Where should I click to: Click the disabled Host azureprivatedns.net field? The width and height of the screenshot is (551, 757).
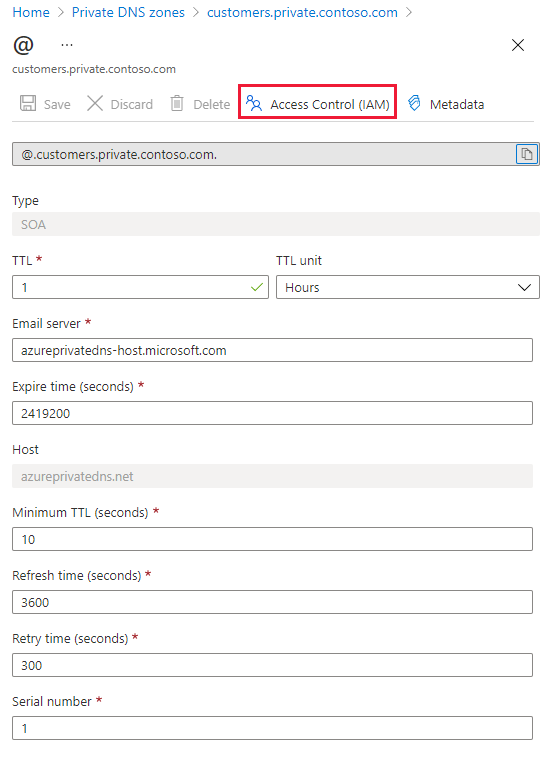272,476
